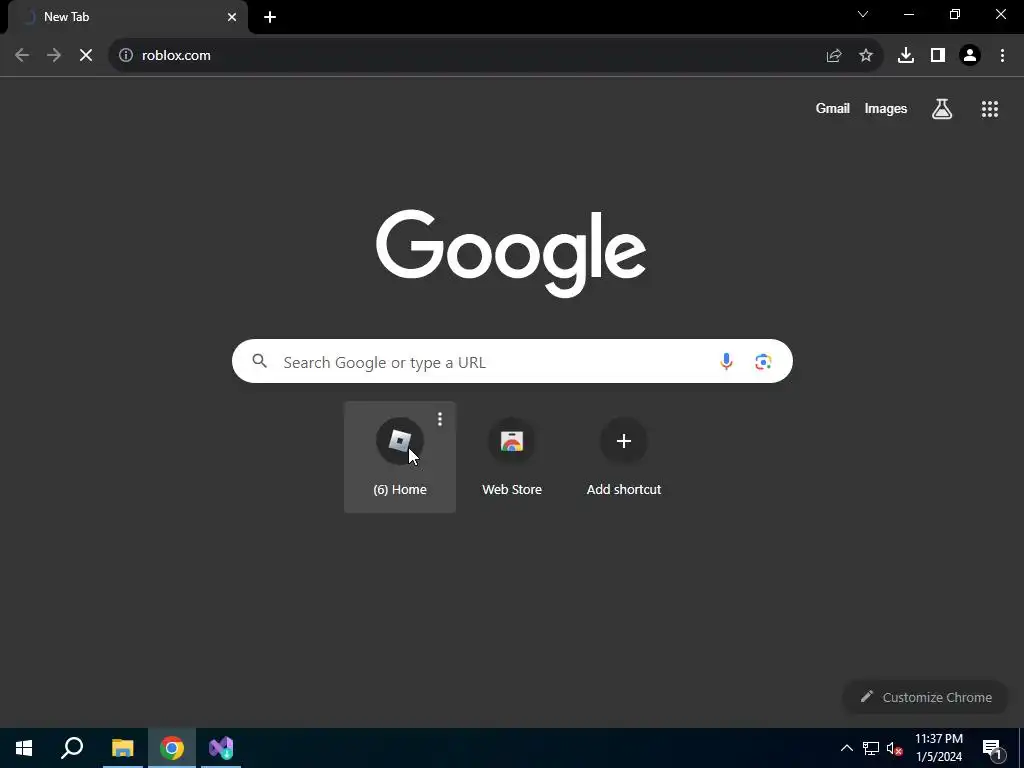
Task: Select the New Tab tab
Action: coord(128,17)
